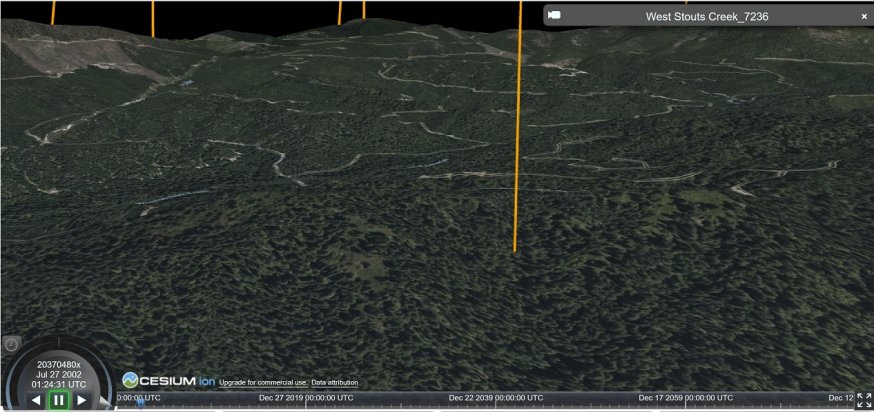The height and width of the screenshot is (412, 874).
Task: Open the Data attribution link
Action: pyautogui.click(x=334, y=383)
